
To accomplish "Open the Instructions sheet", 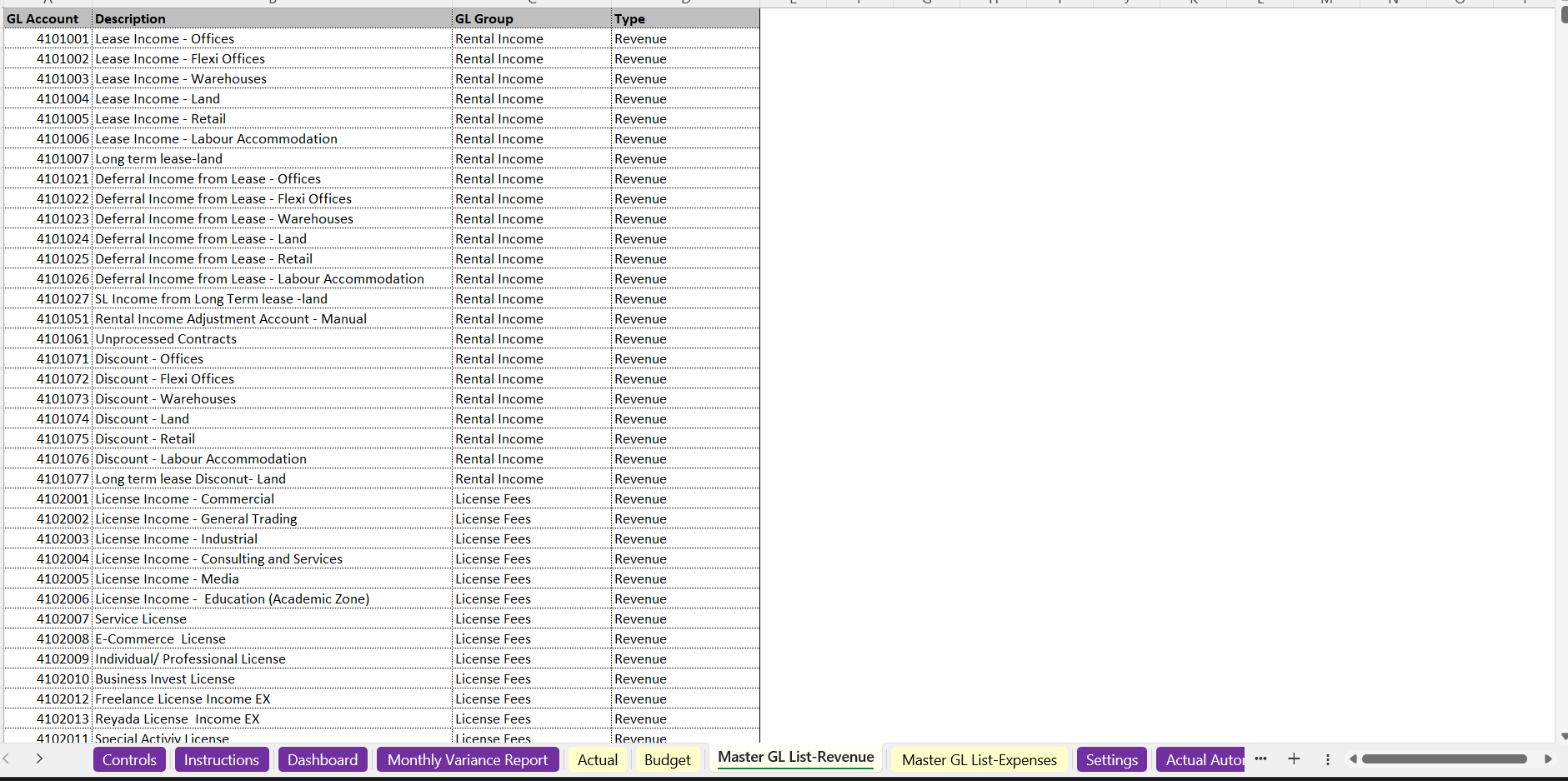I will (222, 759).
